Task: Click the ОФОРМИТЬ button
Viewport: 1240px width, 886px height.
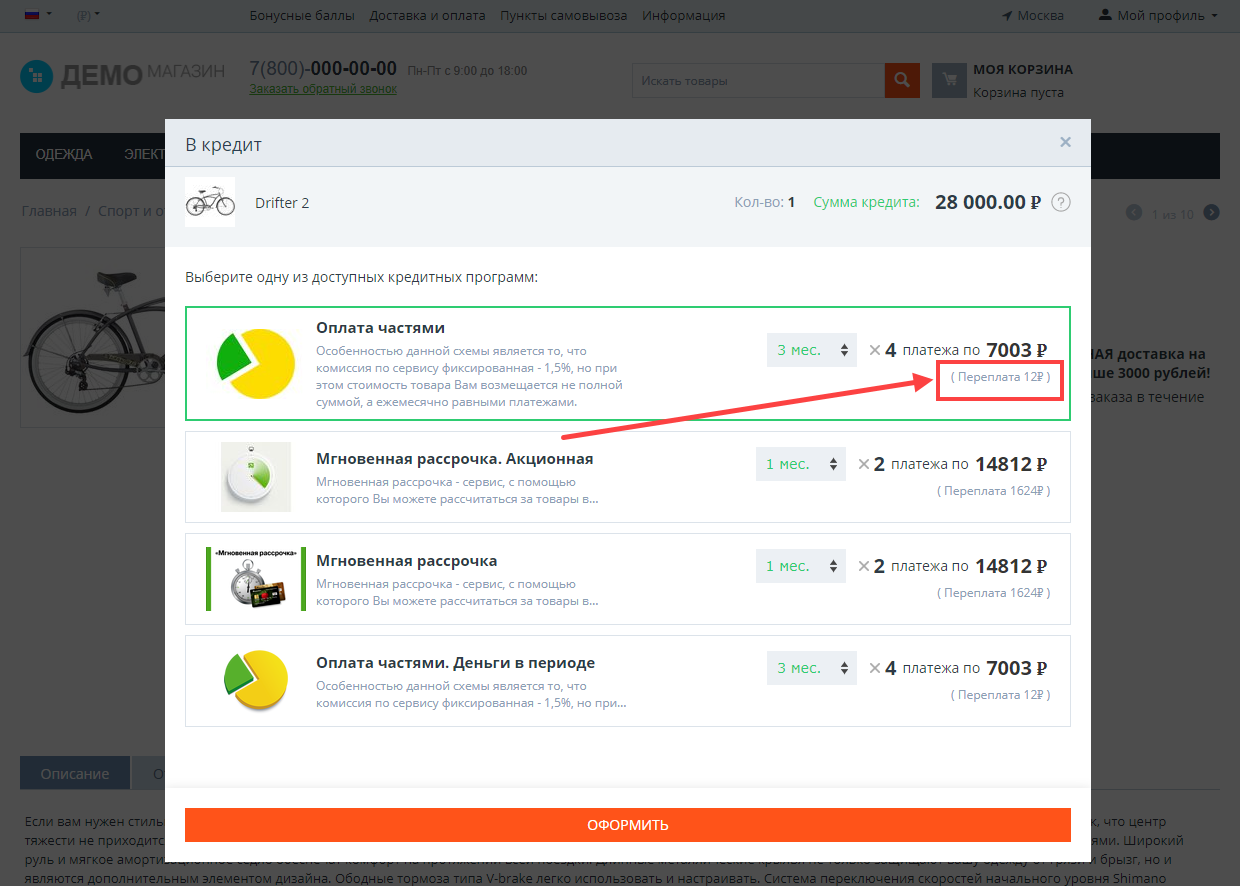Action: [628, 825]
